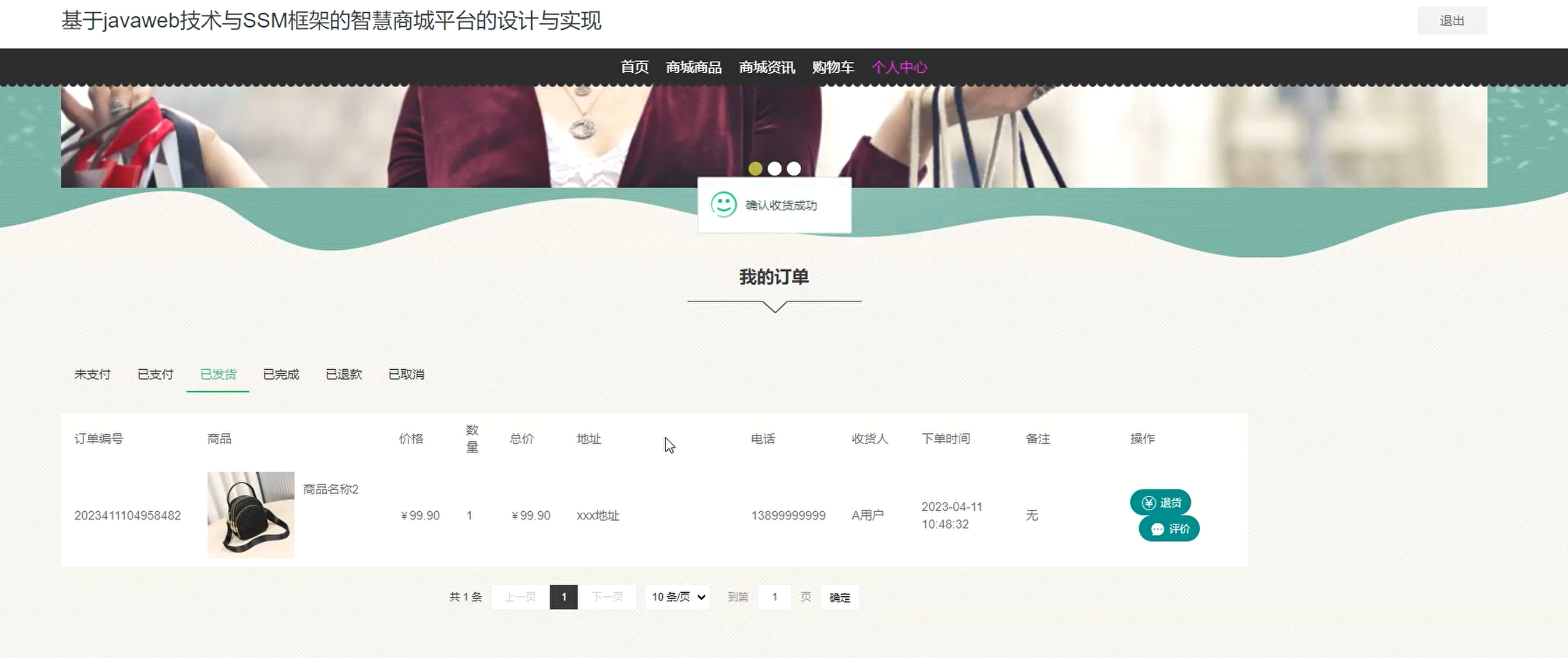Select third white carousel dot
Image resolution: width=1568 pixels, height=658 pixels.
coord(794,168)
